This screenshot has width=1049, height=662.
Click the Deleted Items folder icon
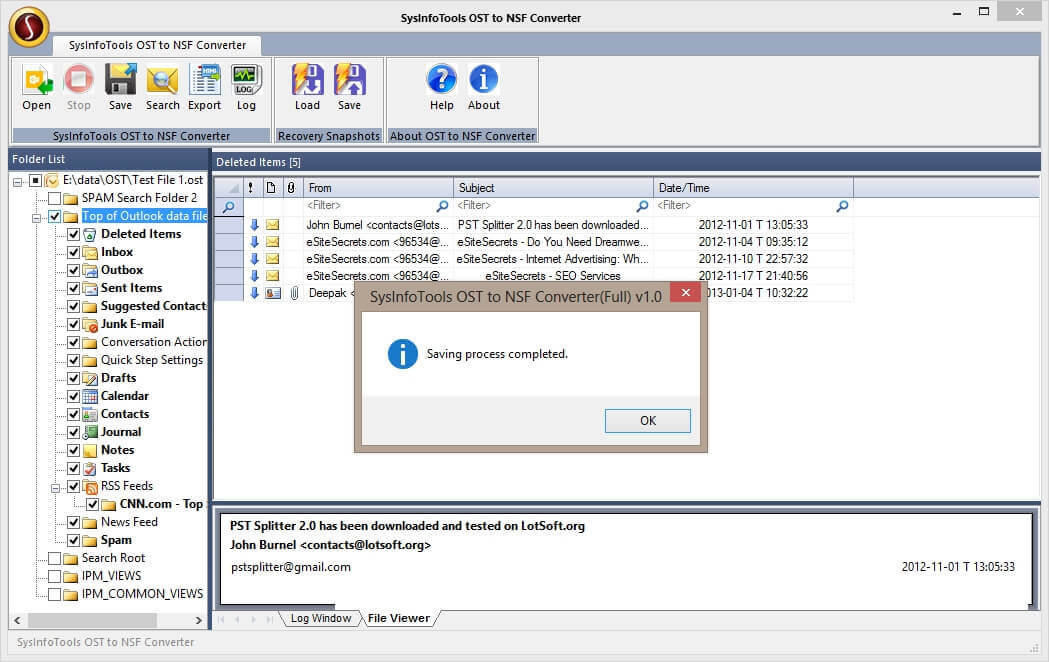pos(90,234)
